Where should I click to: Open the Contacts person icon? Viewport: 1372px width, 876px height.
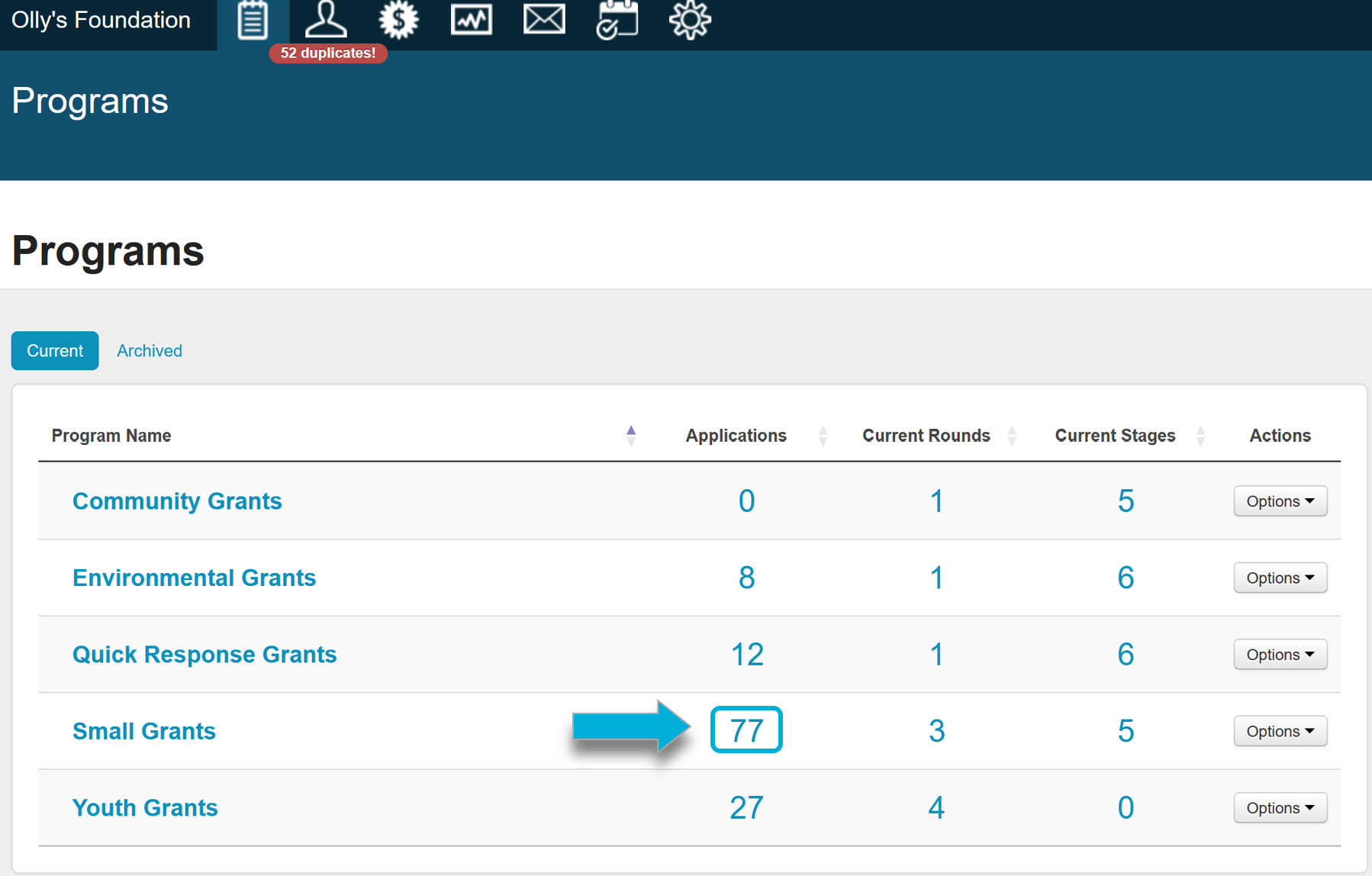pyautogui.click(x=326, y=21)
